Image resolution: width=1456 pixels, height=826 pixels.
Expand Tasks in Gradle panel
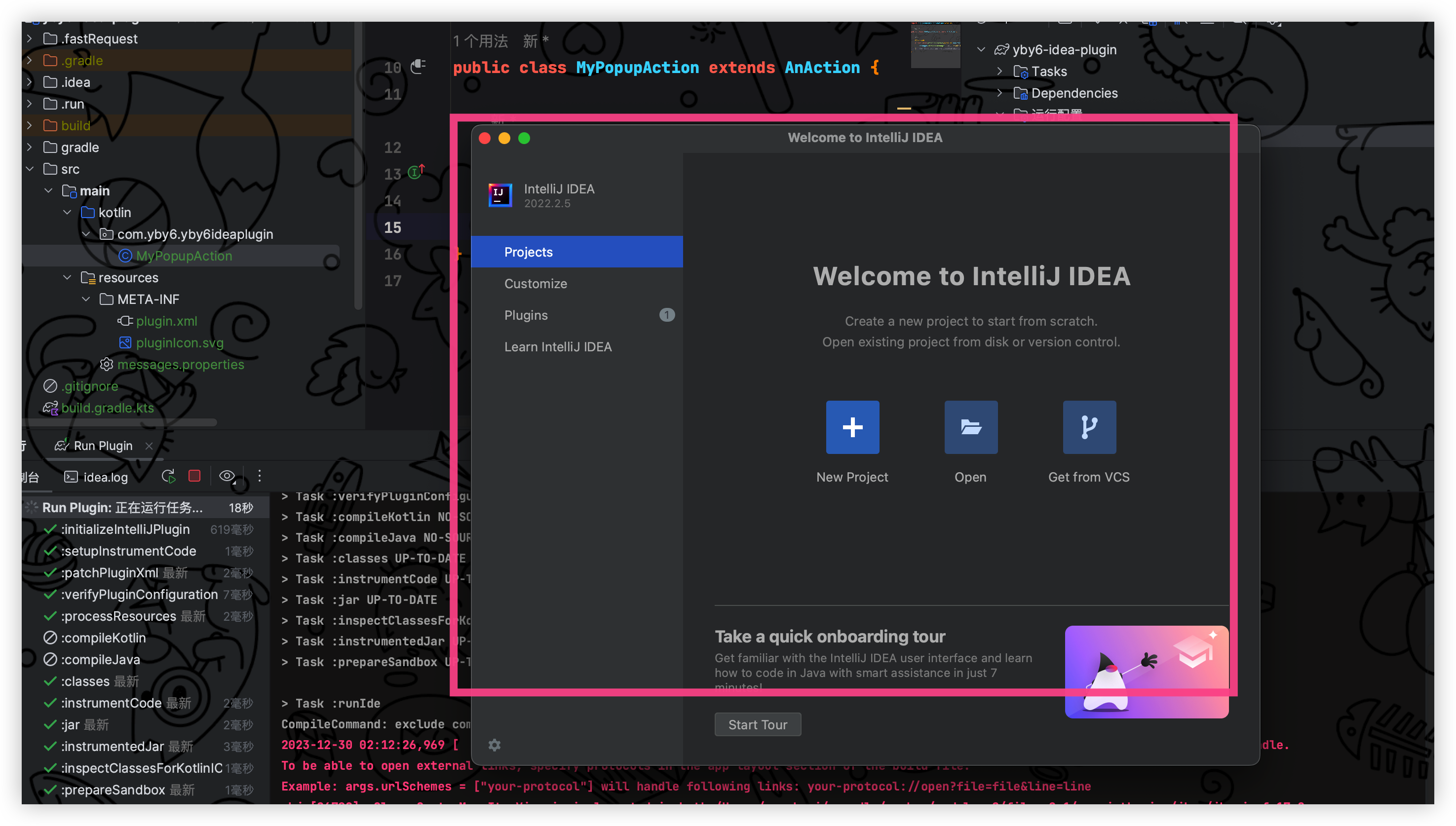click(1000, 72)
